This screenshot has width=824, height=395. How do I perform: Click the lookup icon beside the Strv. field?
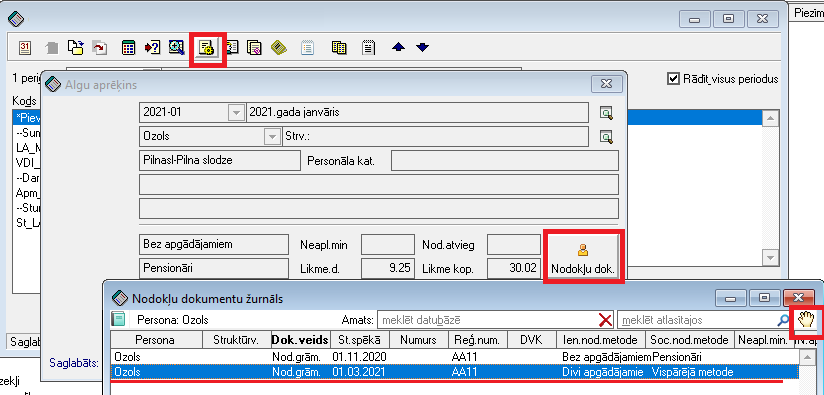pos(606,137)
